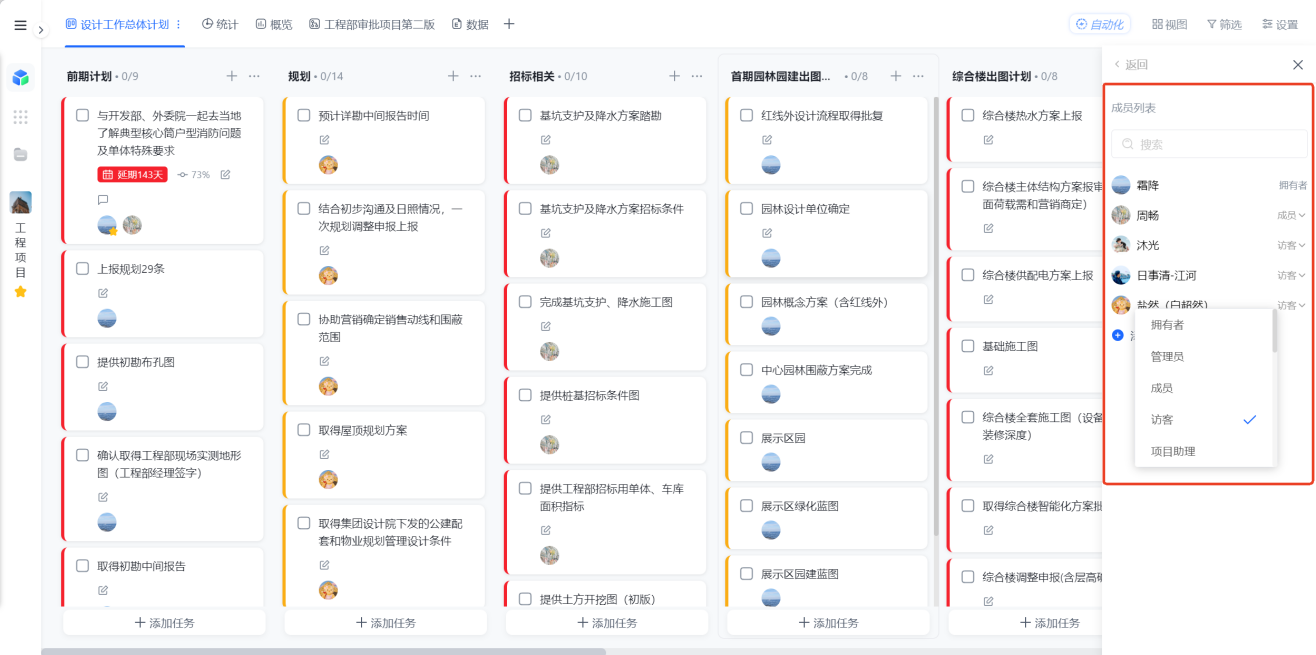This screenshot has width=1316, height=655.
Task: Open the 视图 view options
Action: pos(1169,24)
